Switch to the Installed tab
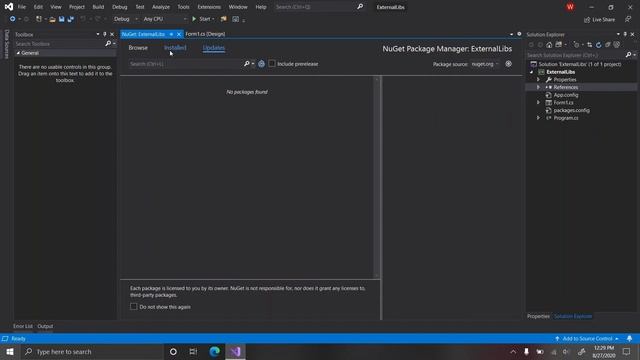This screenshot has height=360, width=640. tap(175, 48)
